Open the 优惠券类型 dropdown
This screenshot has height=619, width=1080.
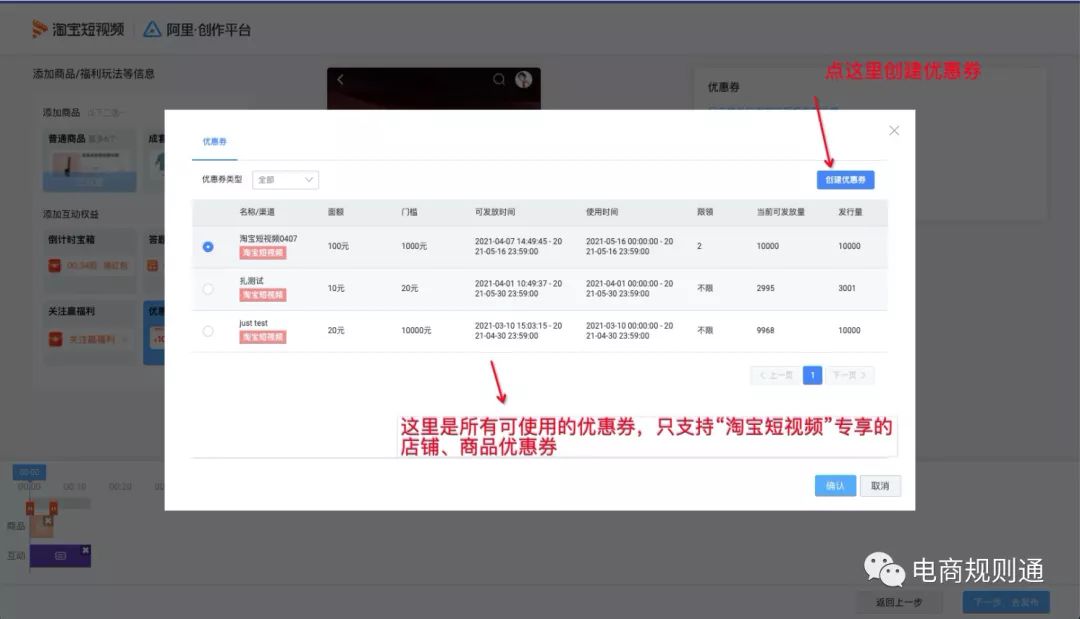285,180
